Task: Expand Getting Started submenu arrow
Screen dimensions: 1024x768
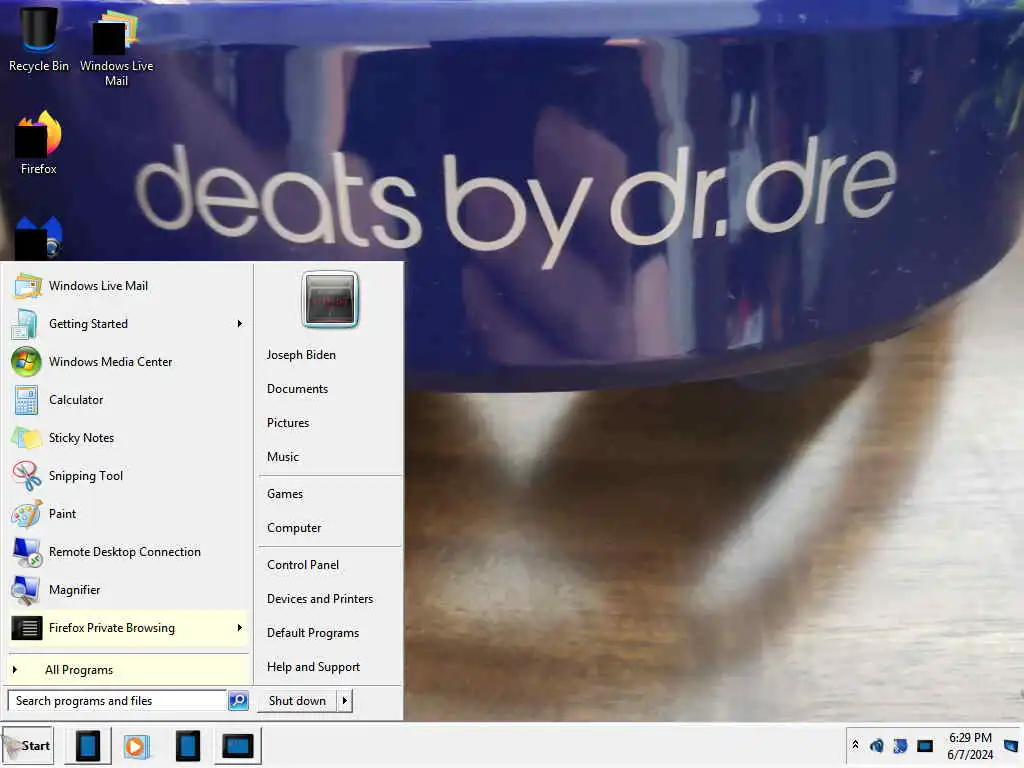Action: coord(240,324)
